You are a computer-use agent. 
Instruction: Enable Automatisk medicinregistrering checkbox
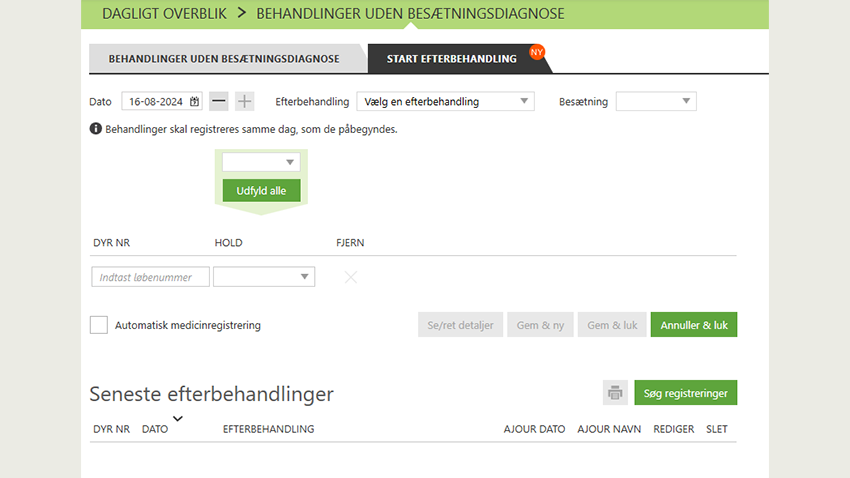[x=99, y=325]
